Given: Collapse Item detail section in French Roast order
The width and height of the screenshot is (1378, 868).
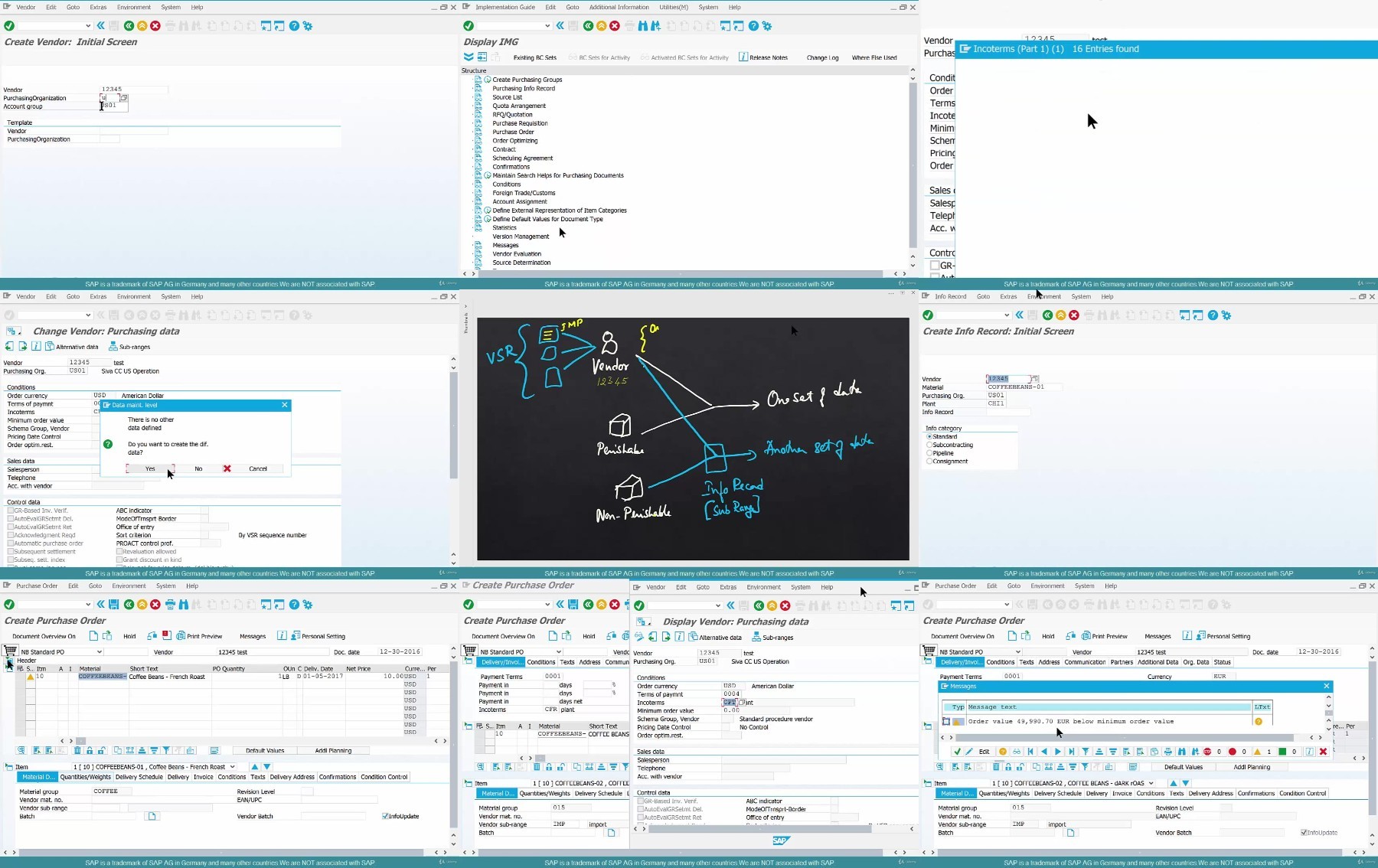Looking at the screenshot, I should tap(9, 767).
